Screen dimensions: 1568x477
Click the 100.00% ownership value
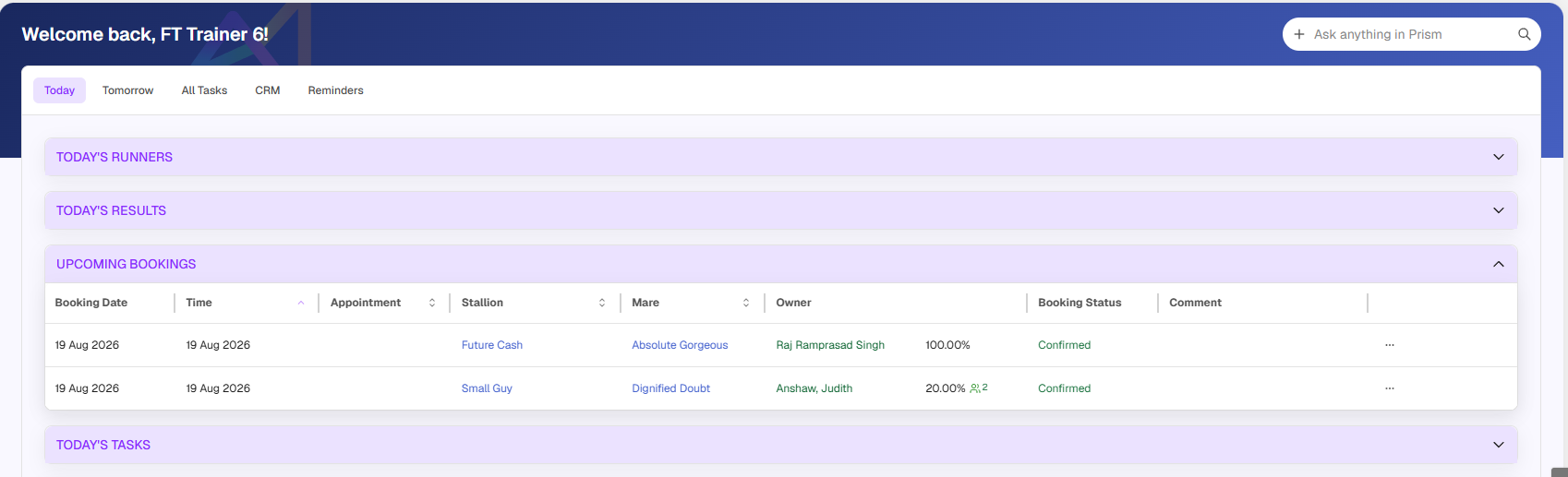947,345
